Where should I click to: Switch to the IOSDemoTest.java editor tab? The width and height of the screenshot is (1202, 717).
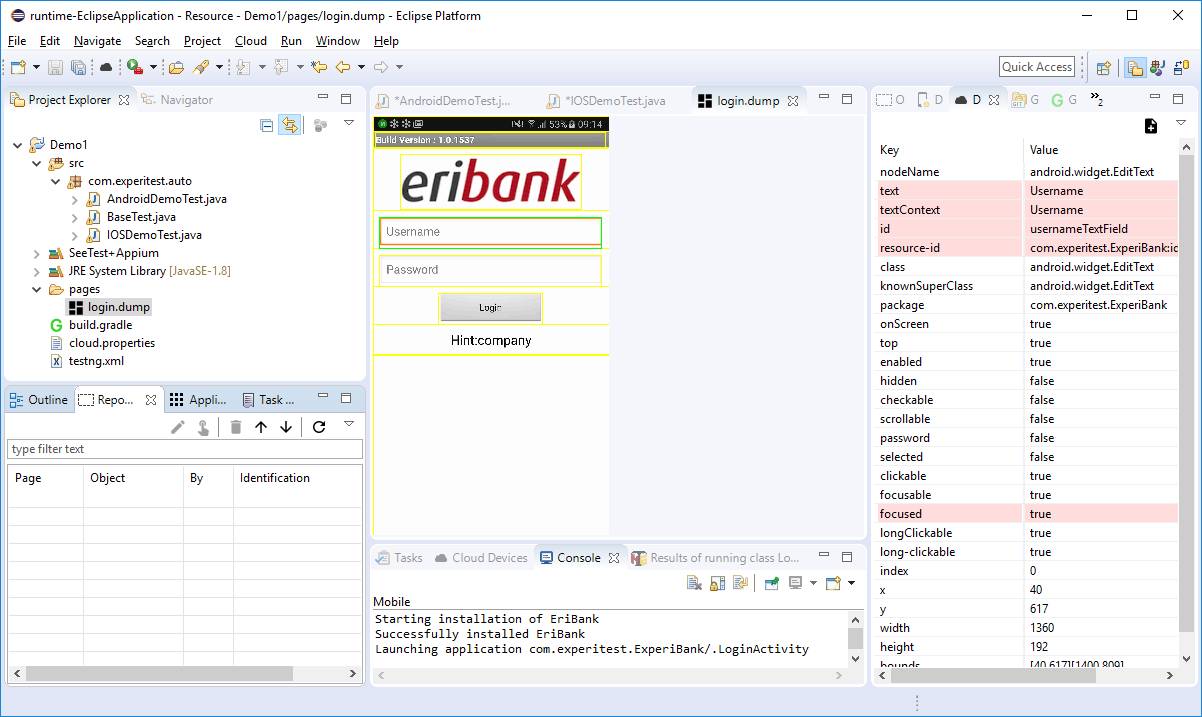coord(606,101)
